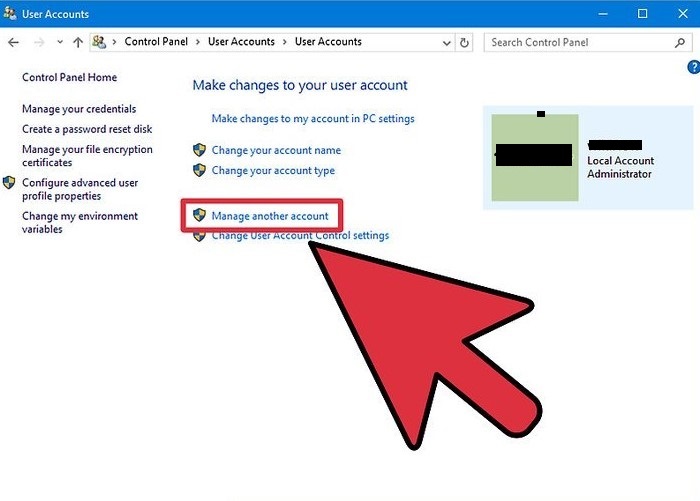Expand chevron between the User Accounts breadcrumbs

click(x=284, y=42)
